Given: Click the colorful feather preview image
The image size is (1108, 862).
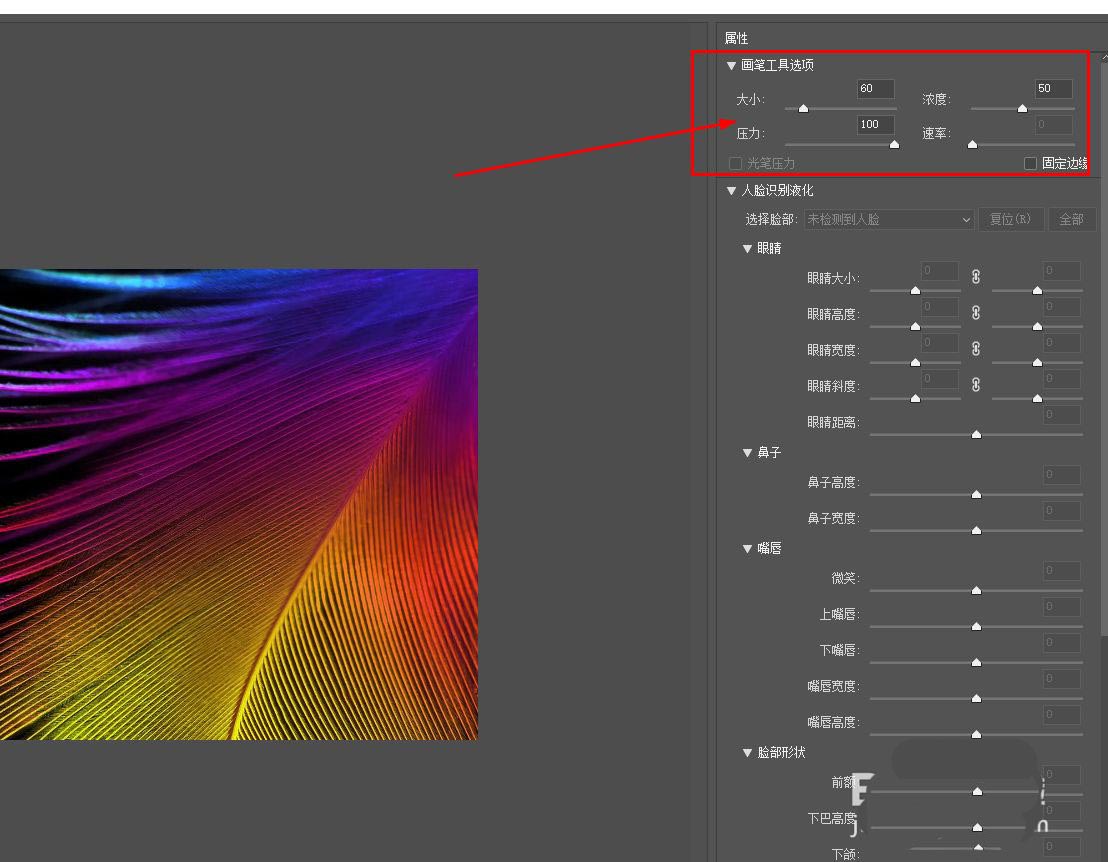Looking at the screenshot, I should (x=239, y=504).
